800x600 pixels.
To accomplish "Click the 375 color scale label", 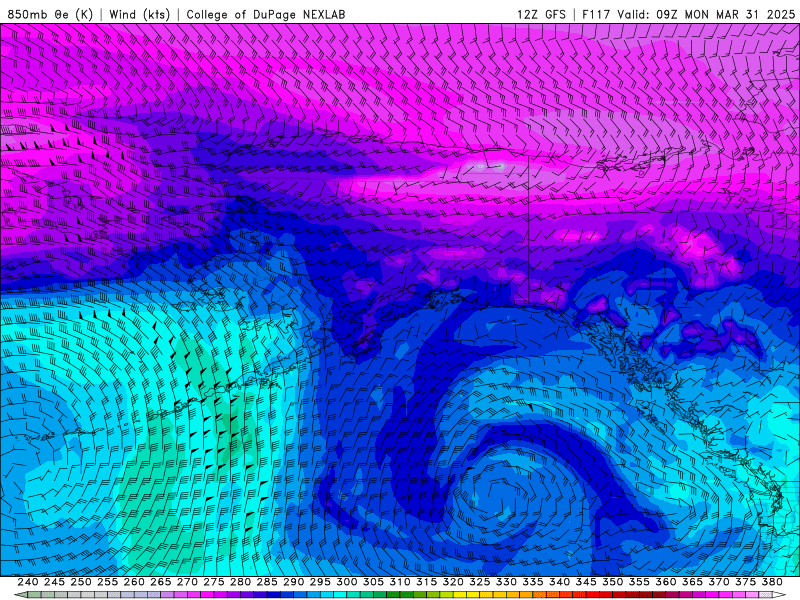I will (745, 582).
